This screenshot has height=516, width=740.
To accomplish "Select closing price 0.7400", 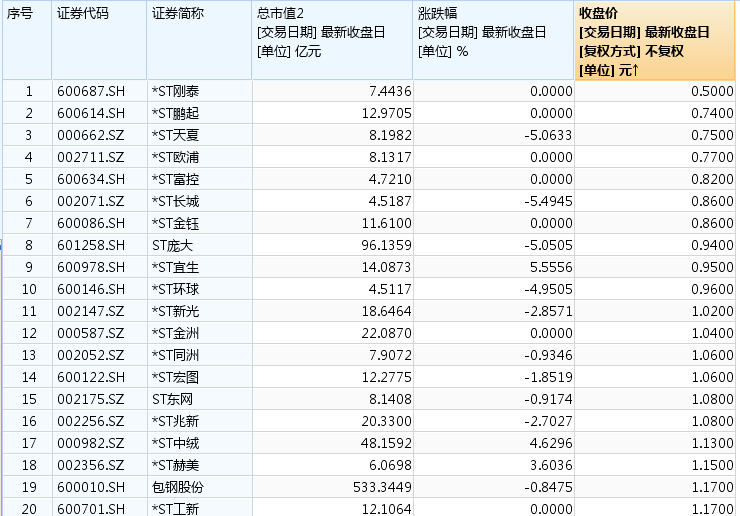I will pyautogui.click(x=712, y=113).
